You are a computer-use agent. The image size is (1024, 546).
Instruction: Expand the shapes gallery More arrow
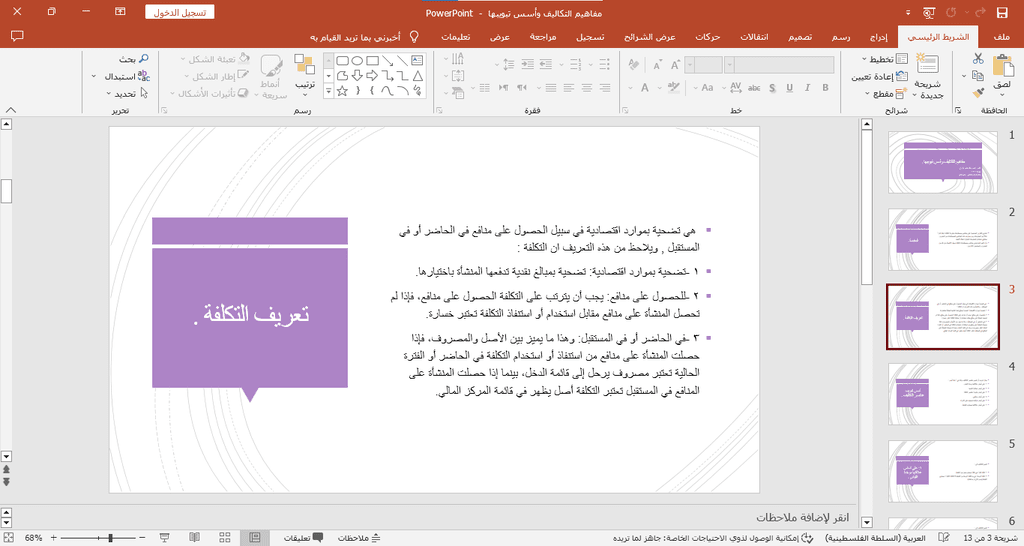click(x=328, y=91)
